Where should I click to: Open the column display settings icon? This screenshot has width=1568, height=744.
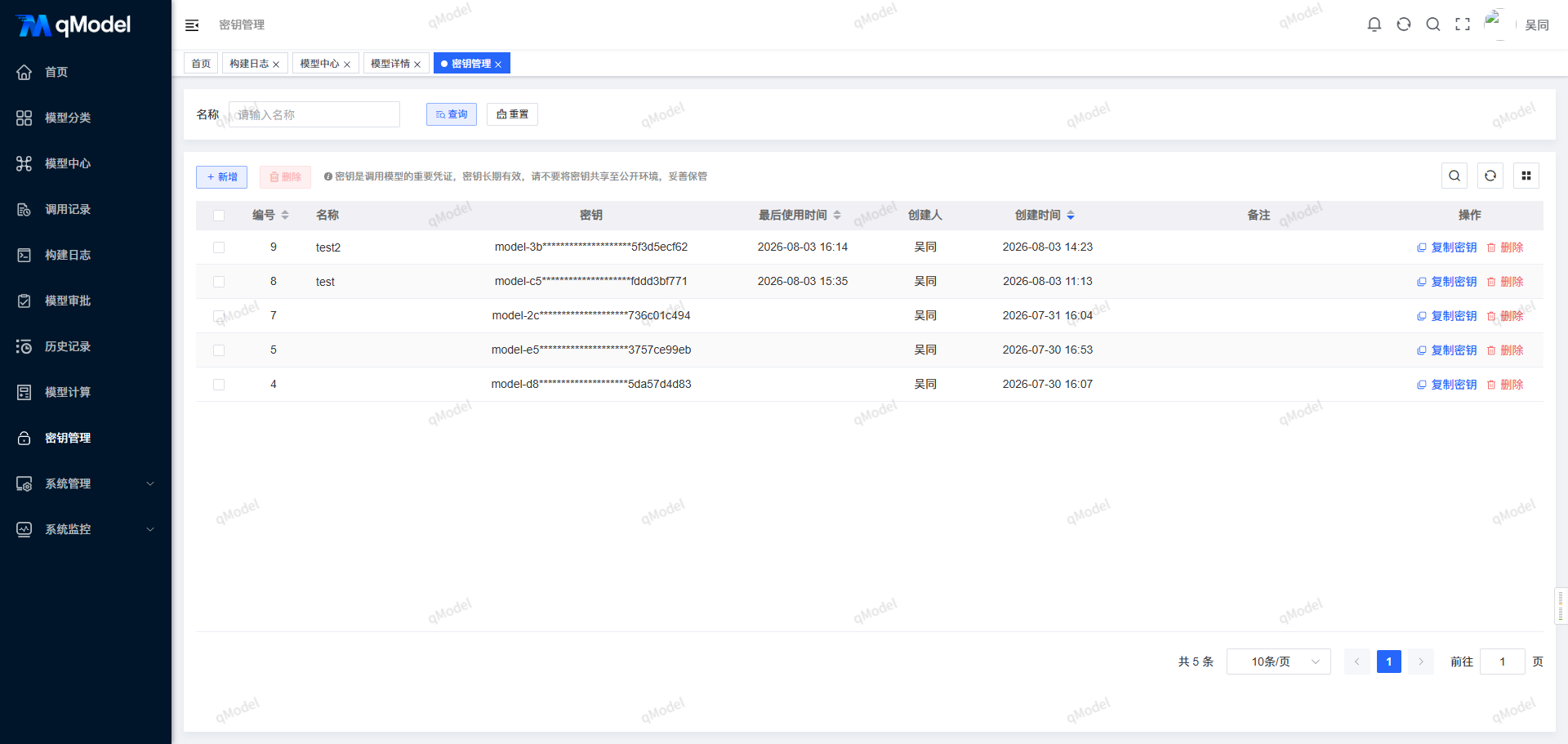coord(1526,176)
